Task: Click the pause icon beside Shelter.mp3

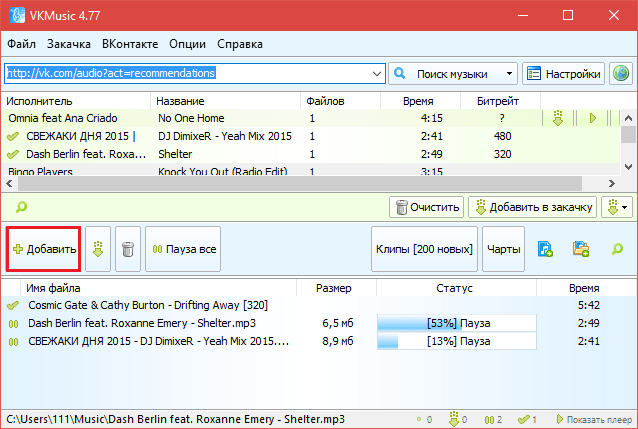Action: point(13,324)
